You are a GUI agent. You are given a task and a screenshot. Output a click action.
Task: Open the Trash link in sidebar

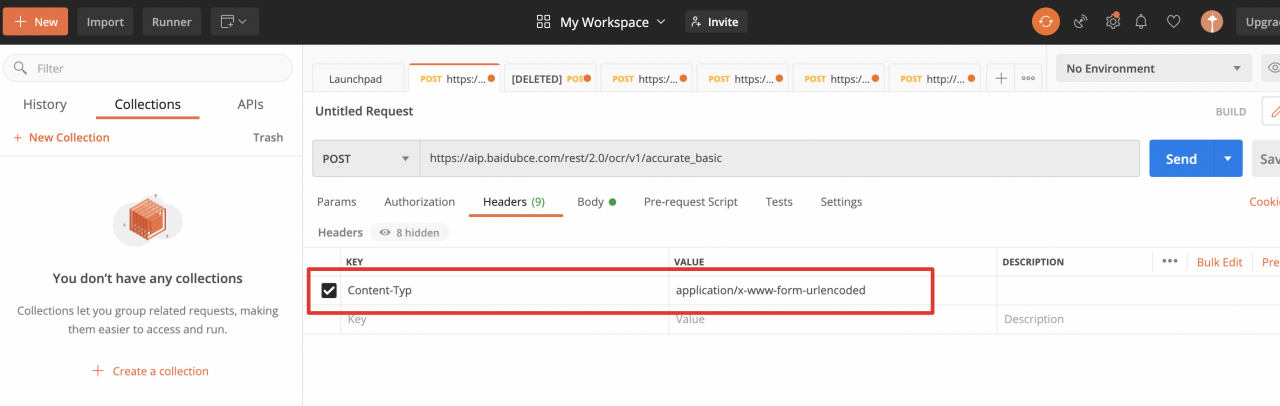pos(268,137)
